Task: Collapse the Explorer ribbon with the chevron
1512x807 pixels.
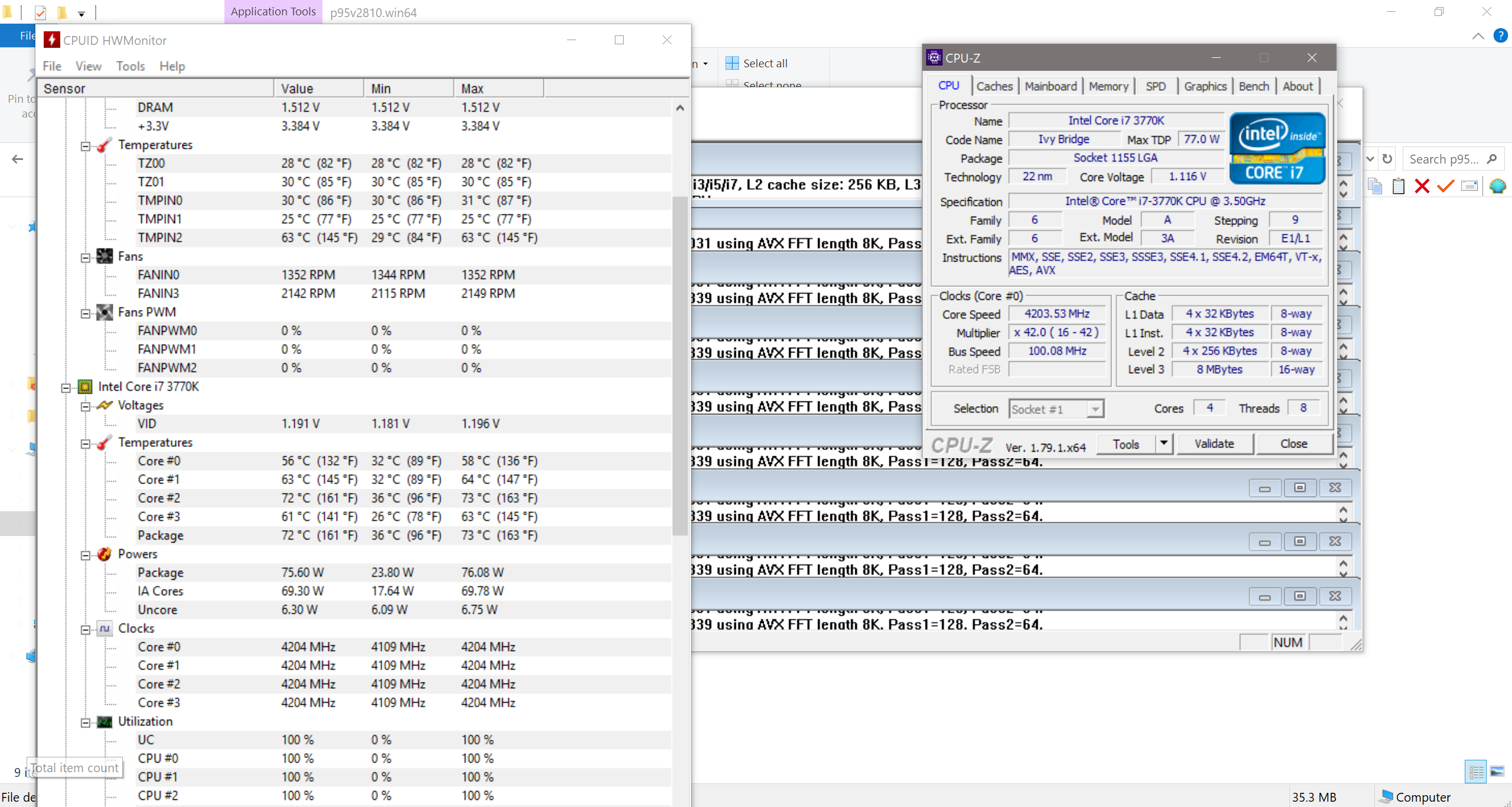Action: click(x=1478, y=36)
